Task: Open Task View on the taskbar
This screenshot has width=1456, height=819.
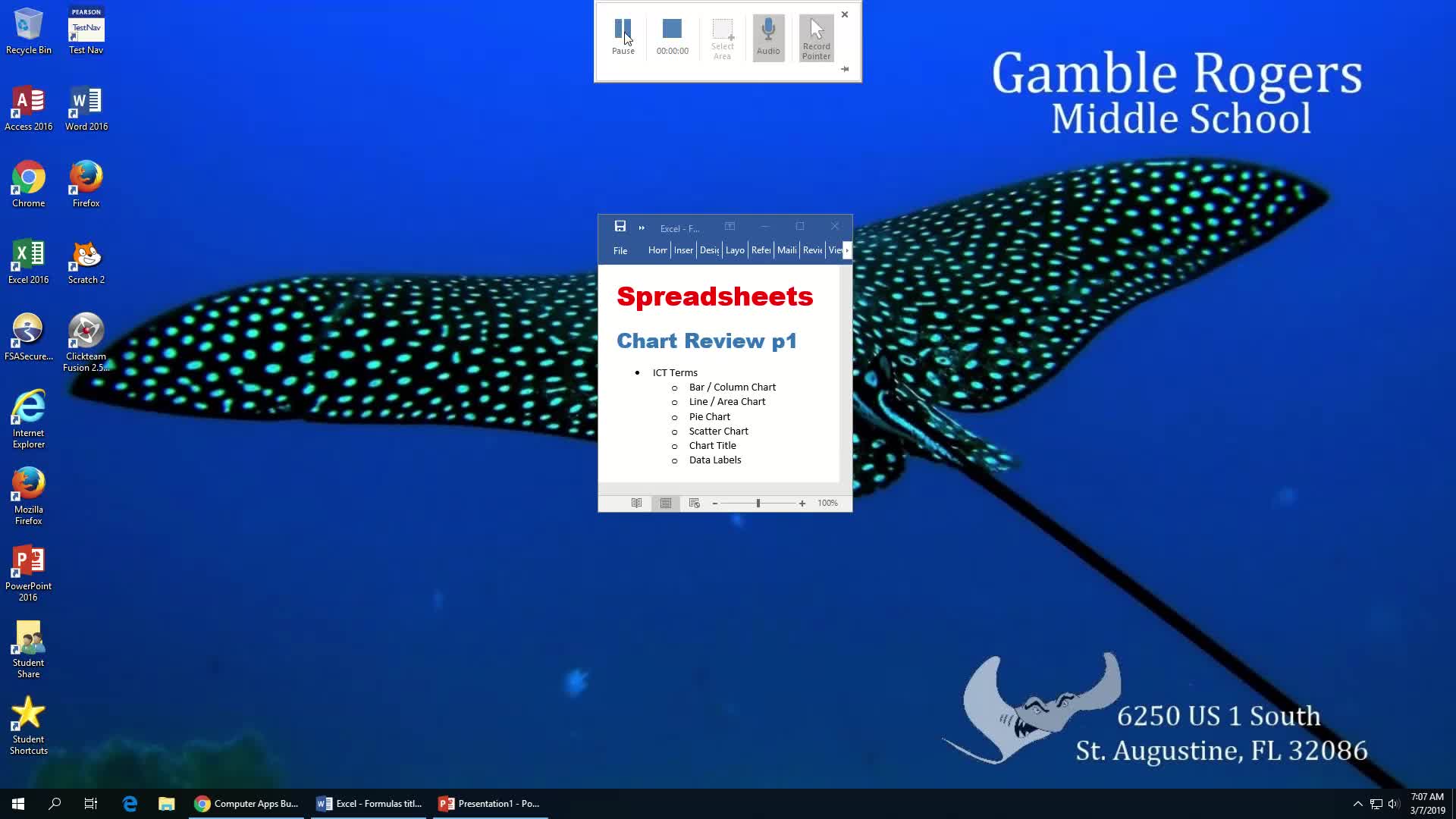Action: tap(91, 804)
